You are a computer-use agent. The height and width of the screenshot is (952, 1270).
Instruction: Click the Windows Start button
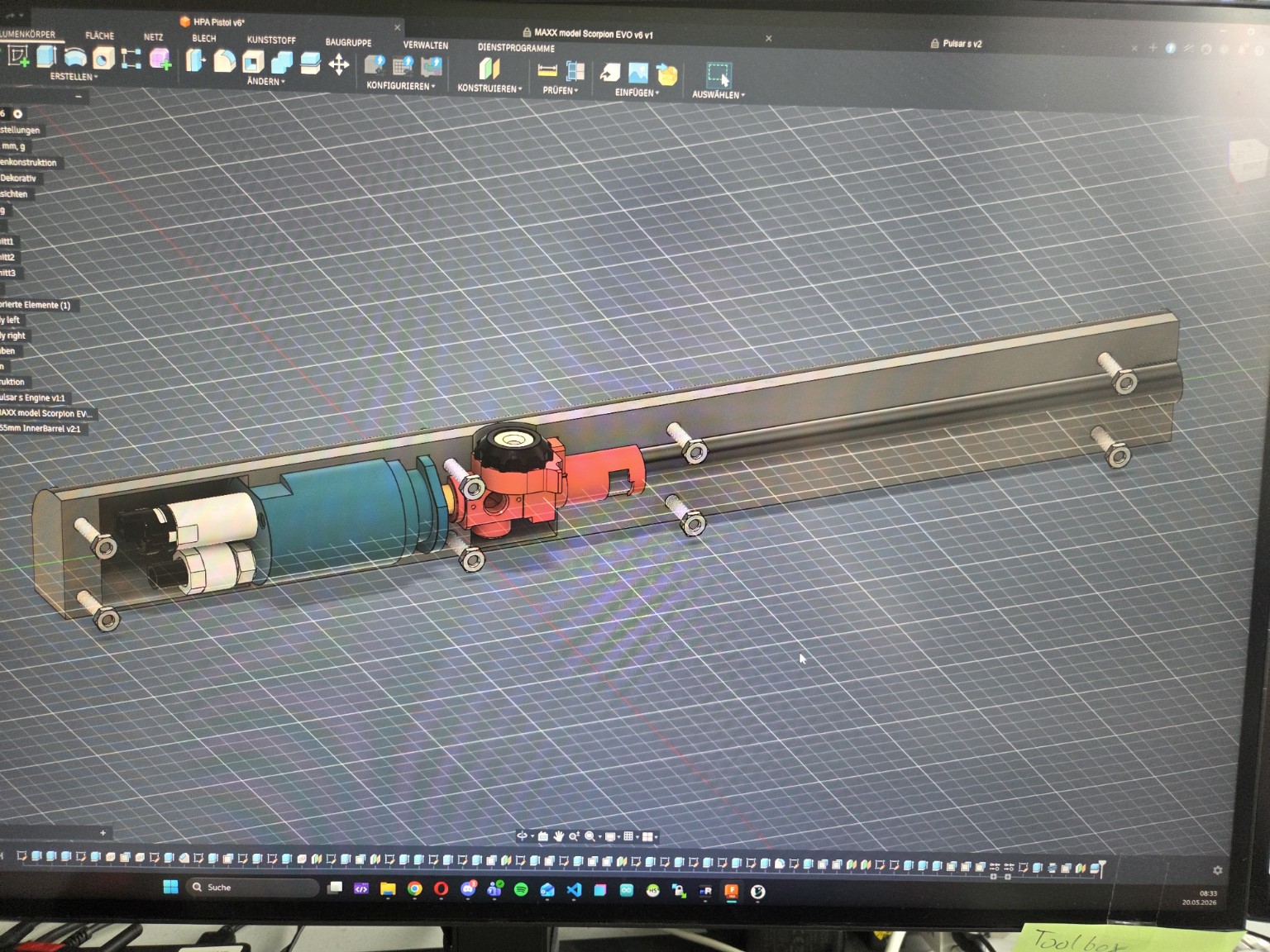point(170,887)
